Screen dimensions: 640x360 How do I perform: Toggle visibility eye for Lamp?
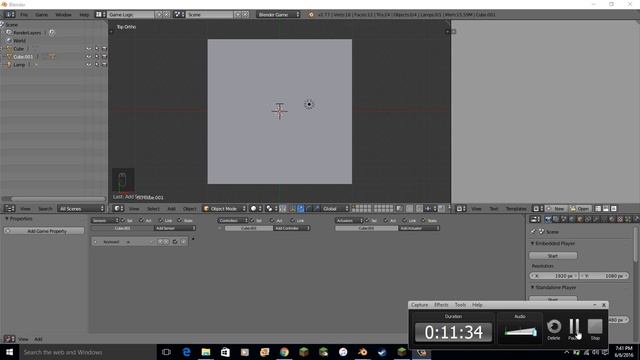(89, 64)
